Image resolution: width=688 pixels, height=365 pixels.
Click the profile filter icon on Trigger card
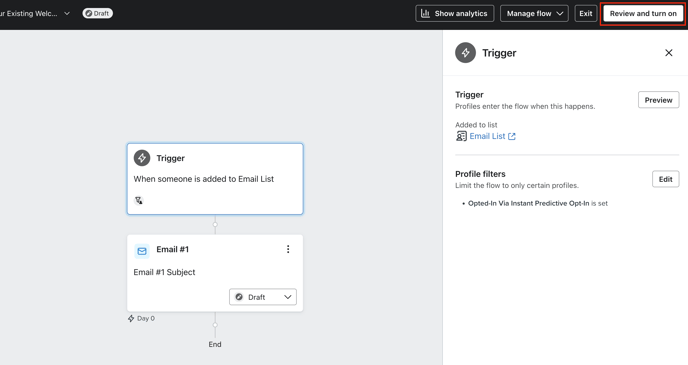pos(139,200)
